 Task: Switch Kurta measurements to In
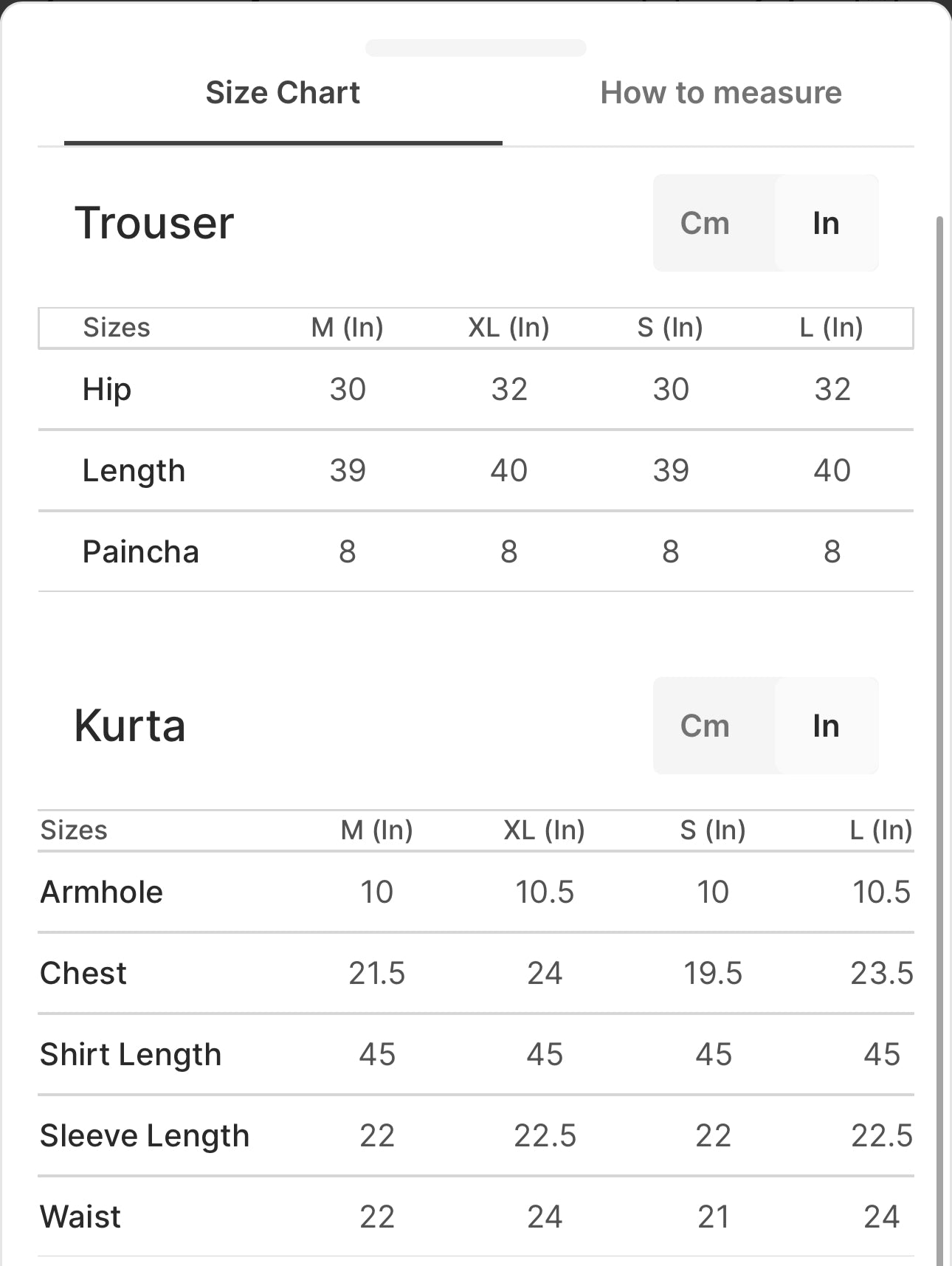[826, 726]
